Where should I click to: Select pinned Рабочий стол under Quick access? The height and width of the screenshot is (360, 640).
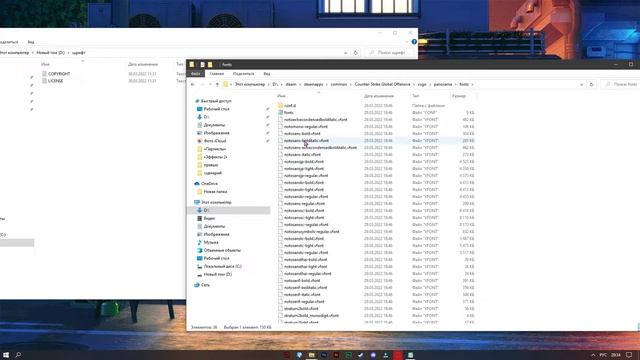[x=216, y=109]
